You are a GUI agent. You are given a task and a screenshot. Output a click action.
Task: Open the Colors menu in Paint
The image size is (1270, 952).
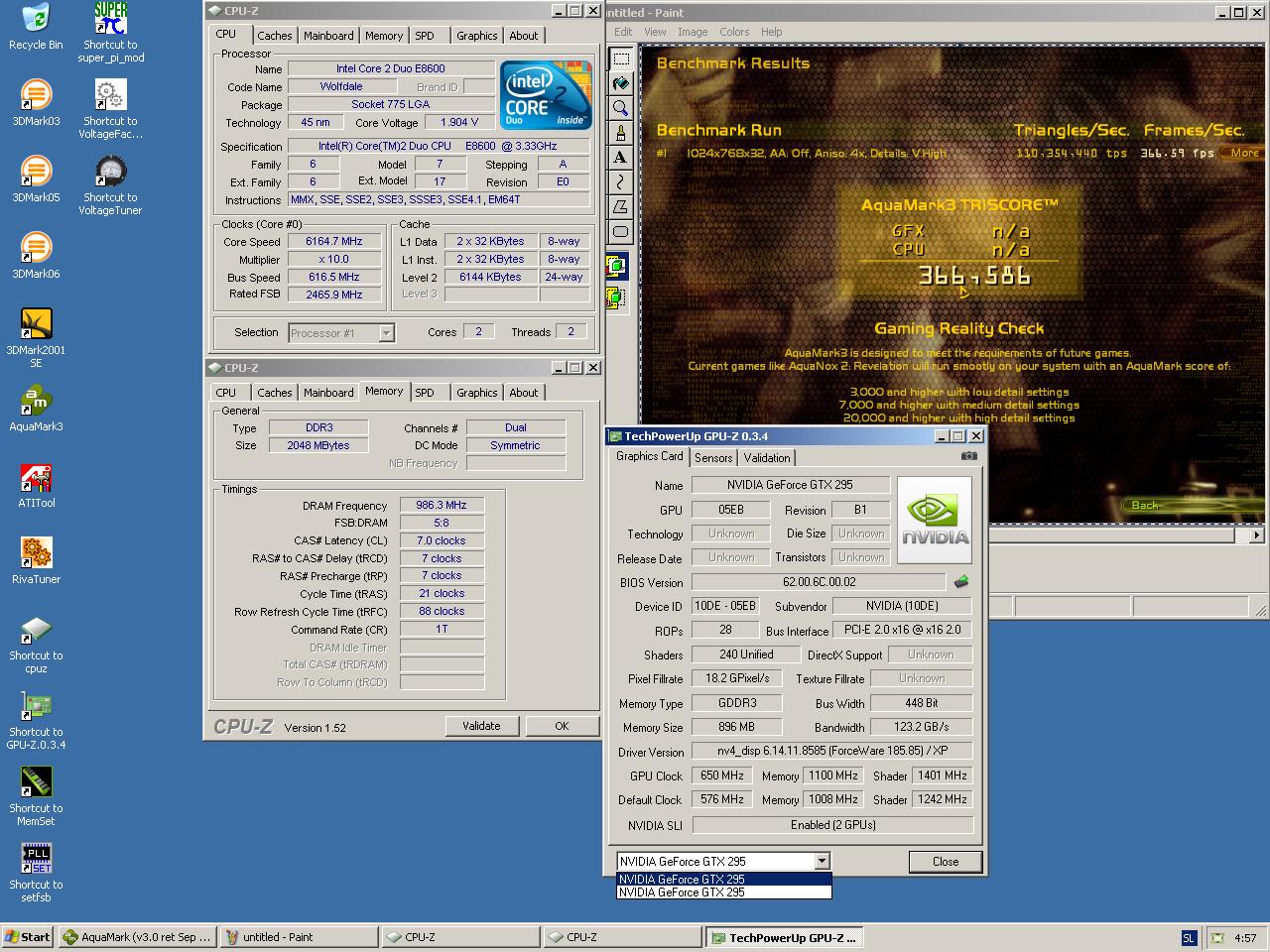tap(734, 32)
